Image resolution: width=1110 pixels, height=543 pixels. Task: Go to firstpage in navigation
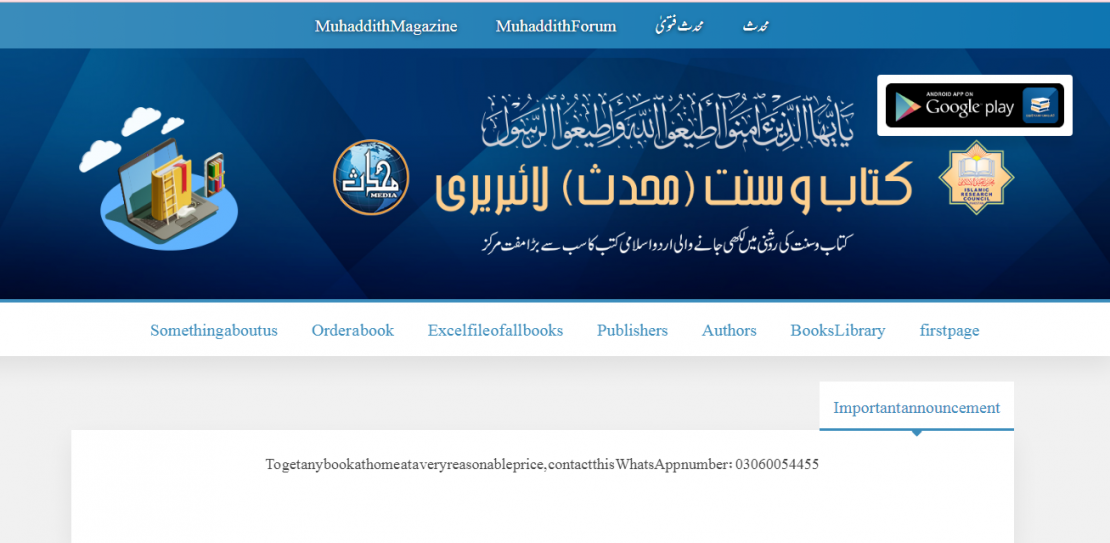click(949, 330)
